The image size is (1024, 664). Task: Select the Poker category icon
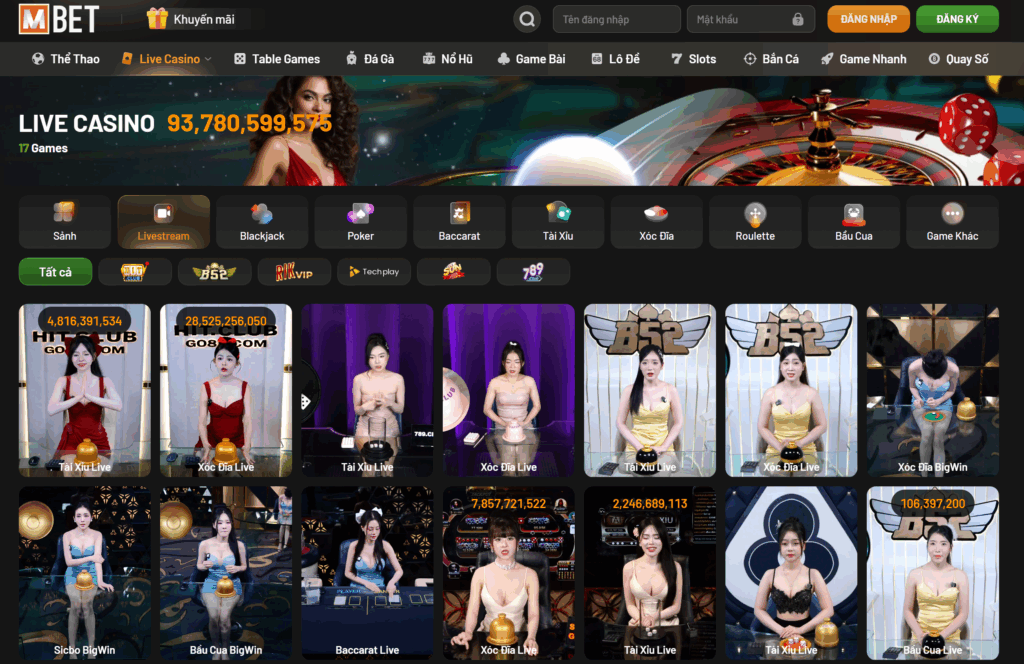click(x=360, y=221)
